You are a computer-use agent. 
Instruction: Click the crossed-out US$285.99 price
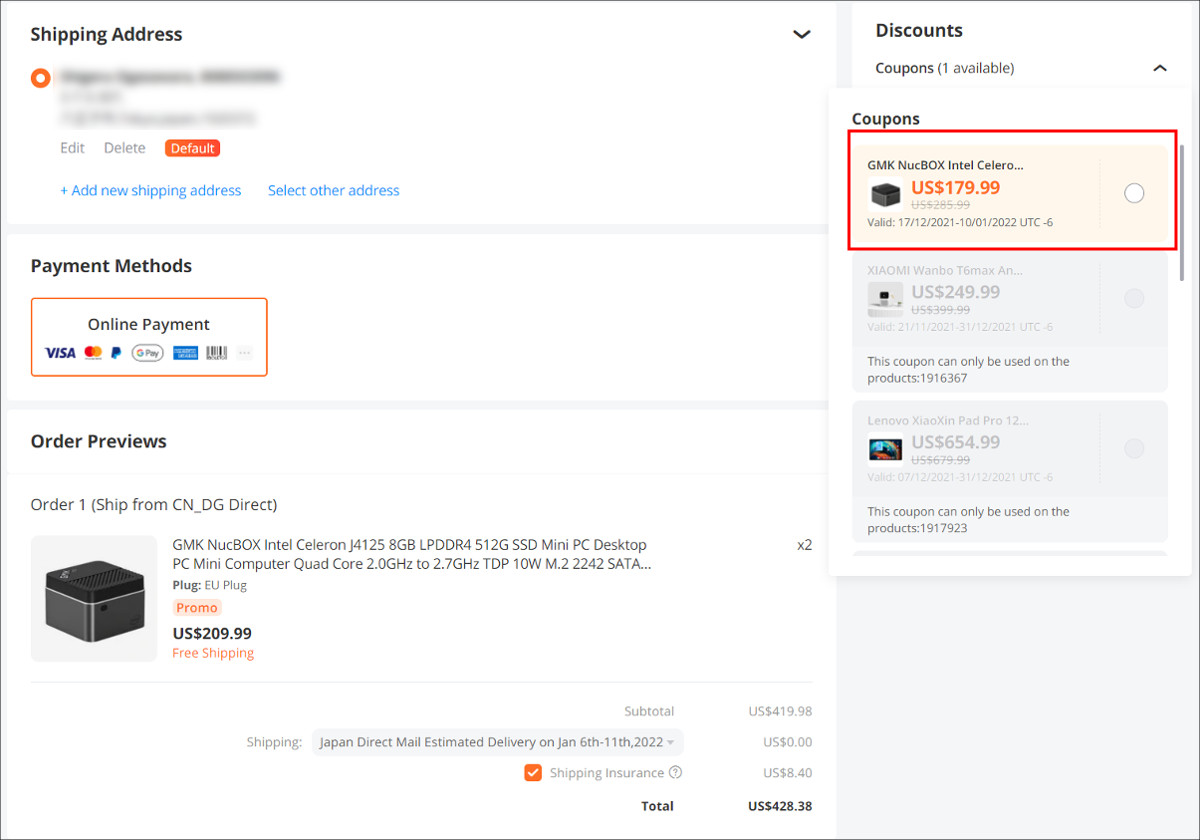click(x=940, y=204)
